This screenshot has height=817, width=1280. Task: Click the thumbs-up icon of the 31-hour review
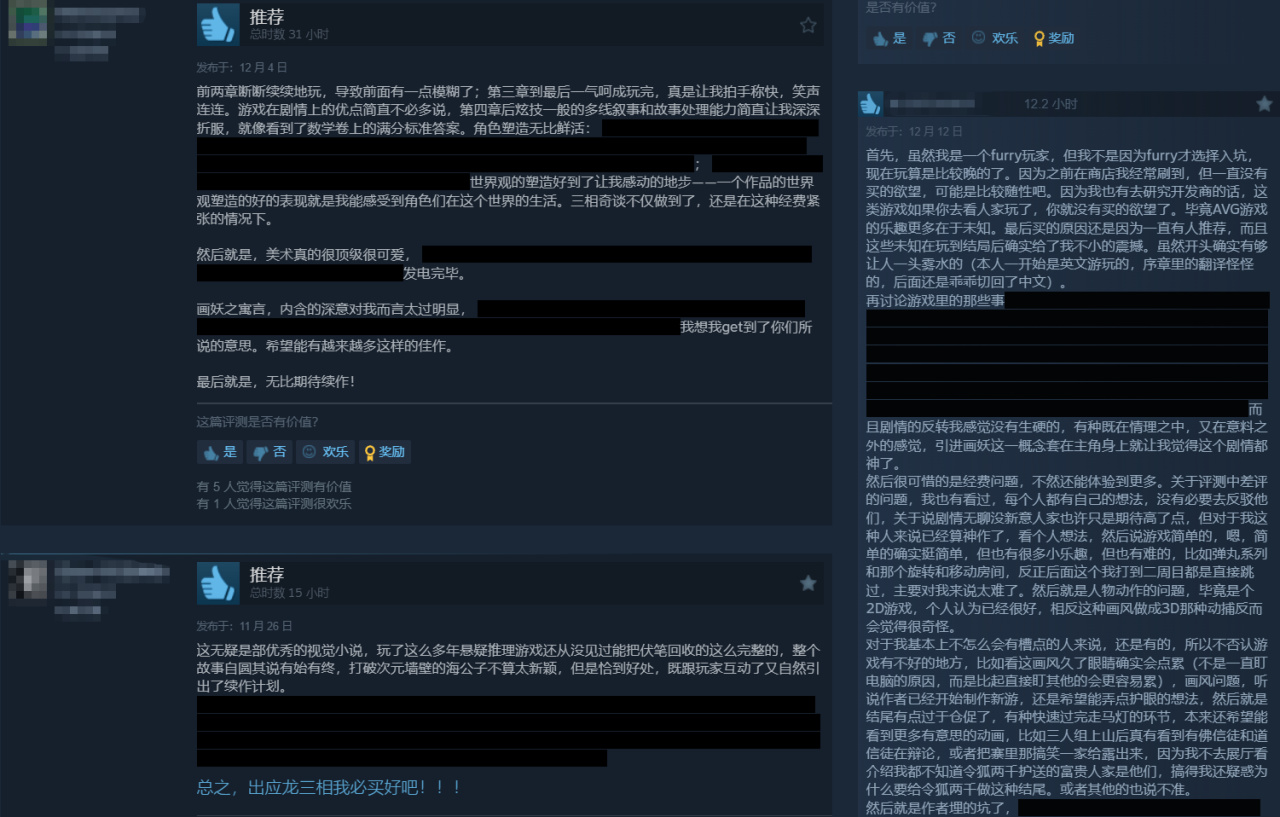[x=218, y=24]
